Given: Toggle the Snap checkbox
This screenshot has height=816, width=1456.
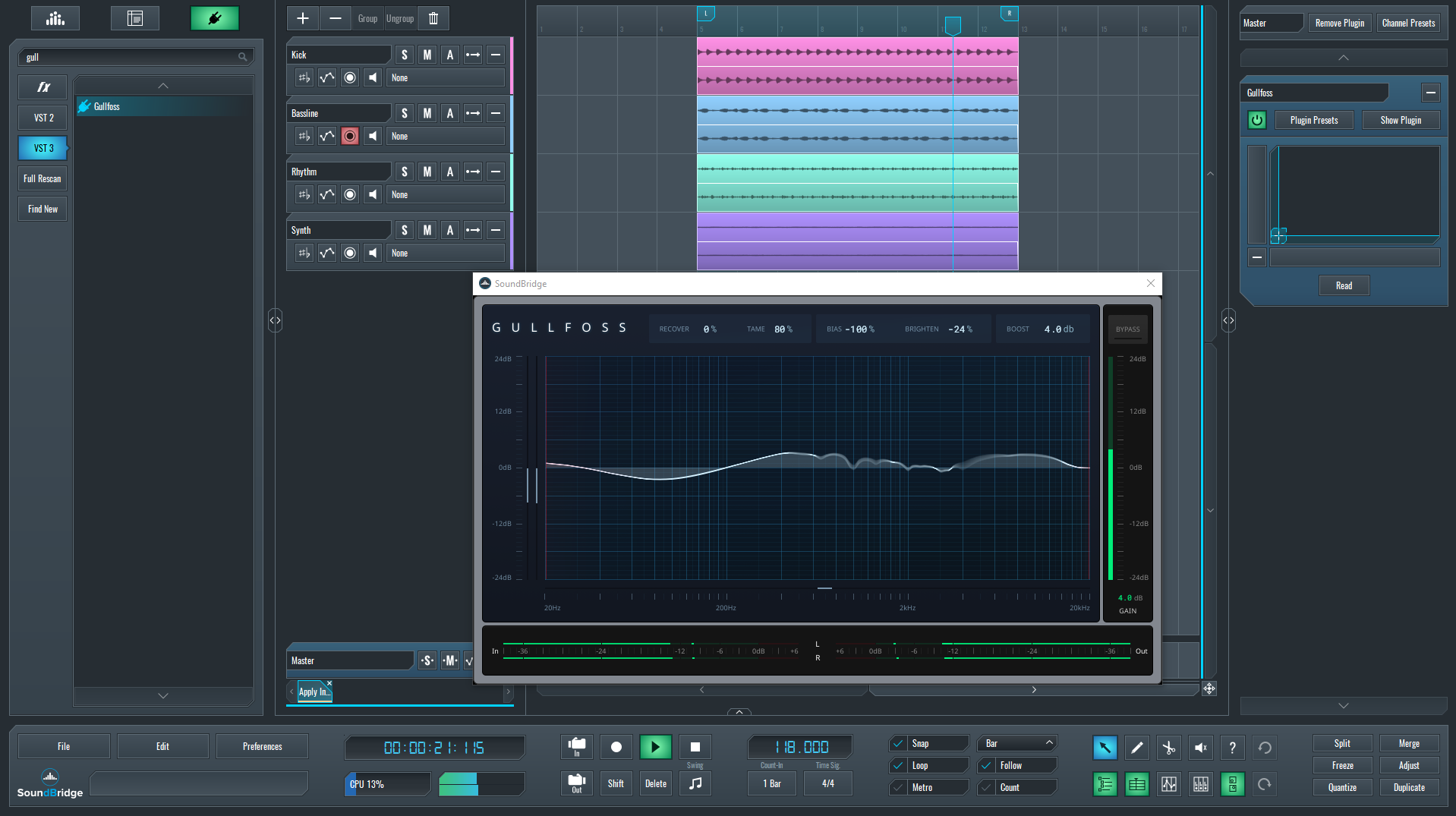Looking at the screenshot, I should pos(898,744).
